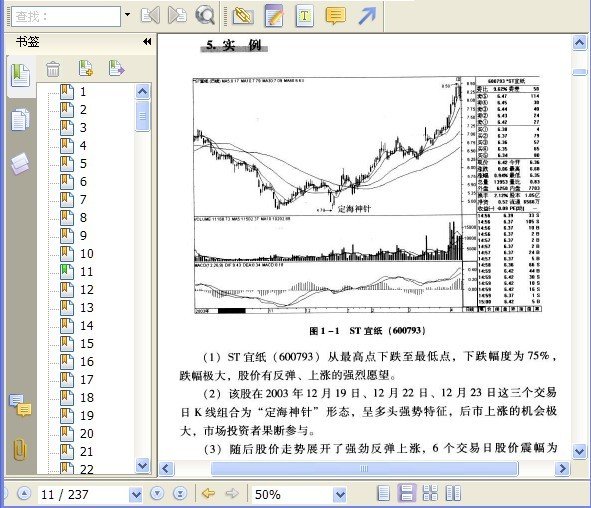The width and height of the screenshot is (591, 508).
Task: Select bookmark 5
Action: point(74,164)
